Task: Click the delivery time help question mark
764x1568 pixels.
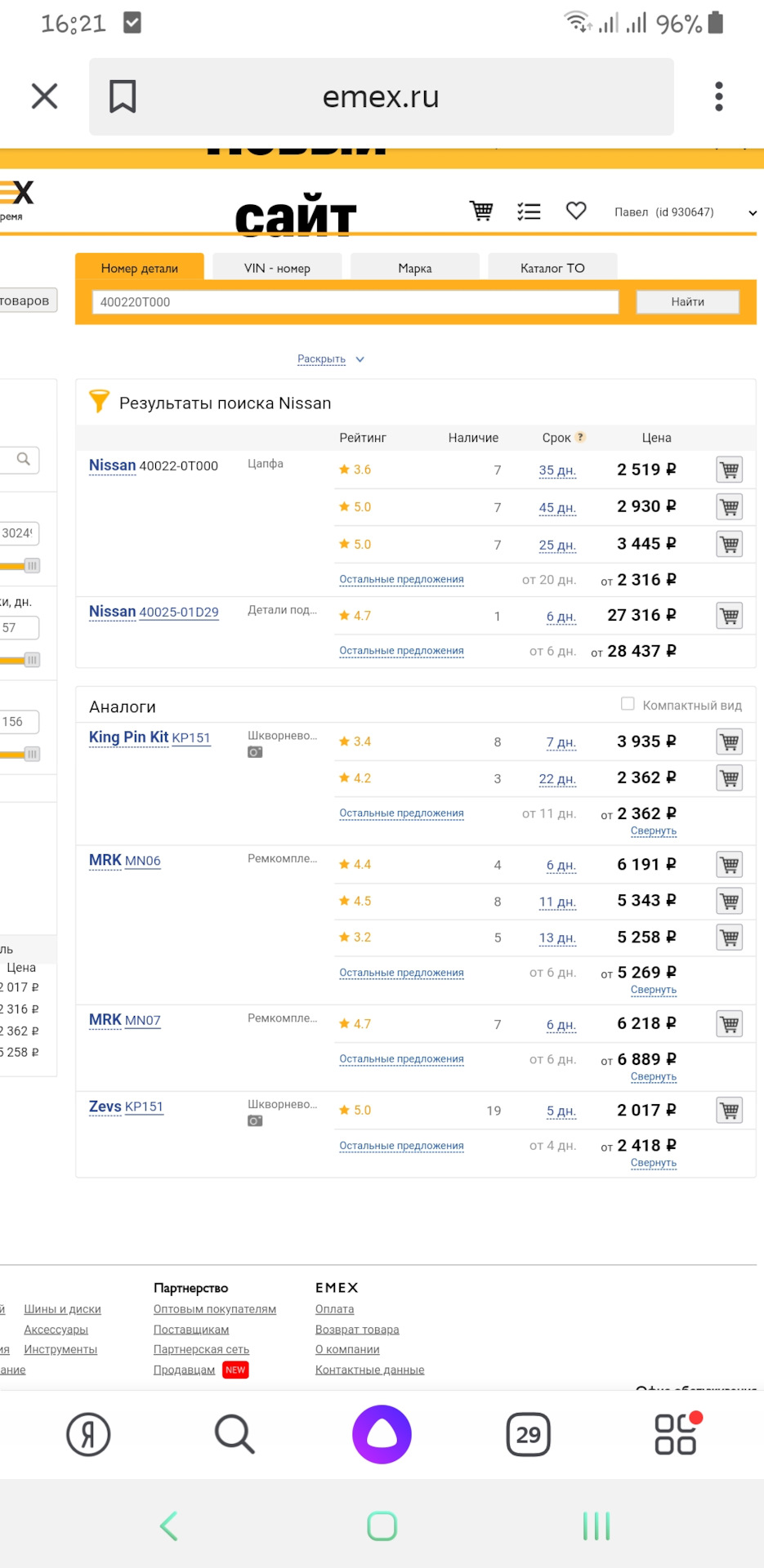Action: coord(580,437)
